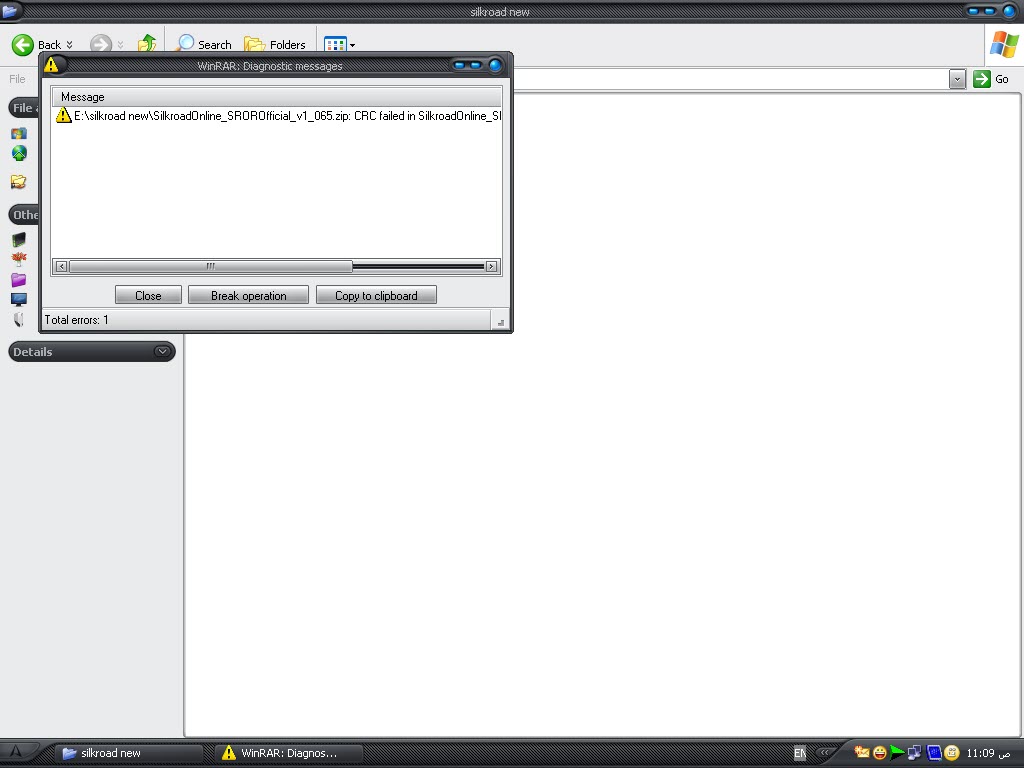Click the dark drive icon in Other Places
1024x768 pixels.
19,240
